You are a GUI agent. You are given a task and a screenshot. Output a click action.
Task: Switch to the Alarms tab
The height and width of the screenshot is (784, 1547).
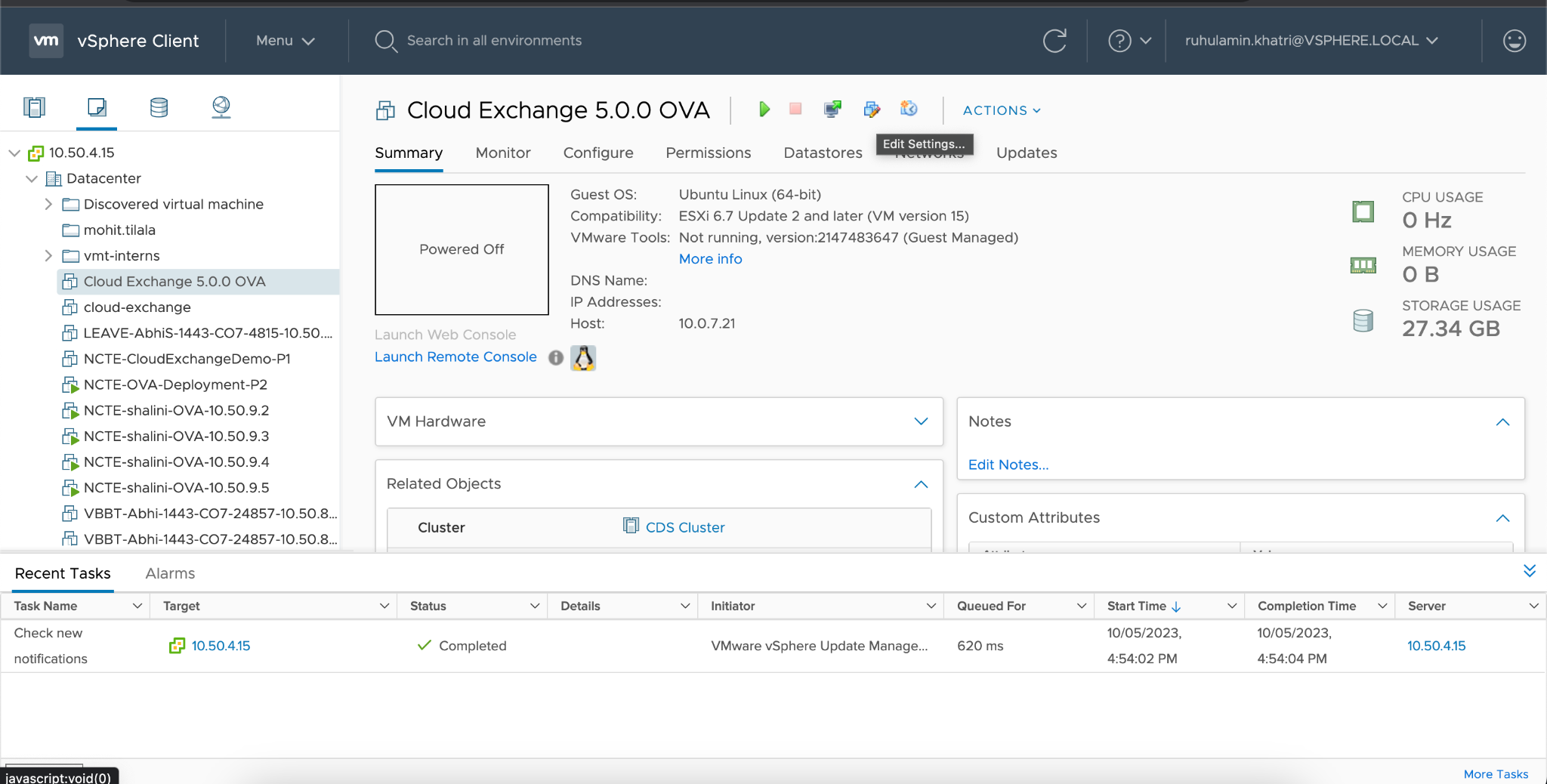[x=170, y=574]
